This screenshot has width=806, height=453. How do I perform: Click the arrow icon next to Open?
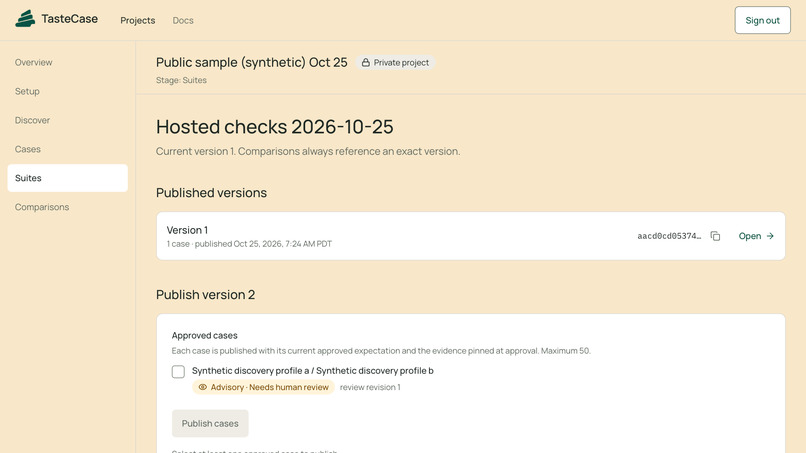pos(770,236)
